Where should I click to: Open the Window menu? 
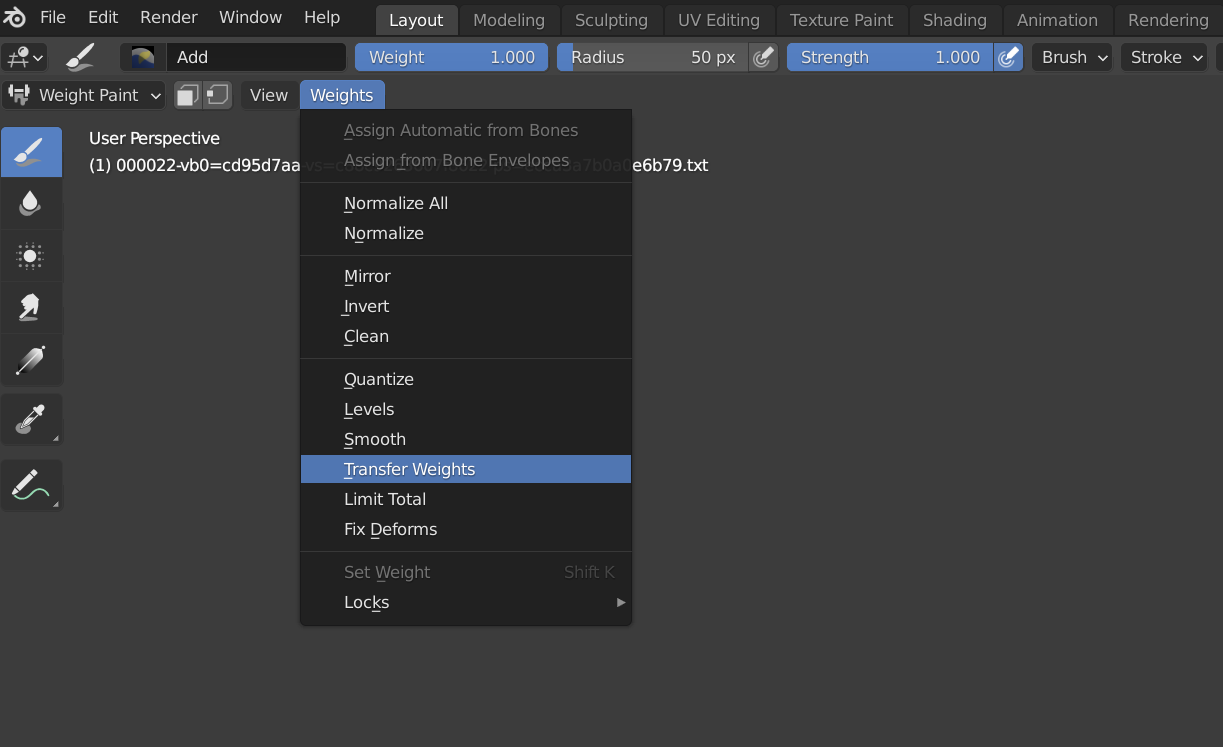[250, 17]
